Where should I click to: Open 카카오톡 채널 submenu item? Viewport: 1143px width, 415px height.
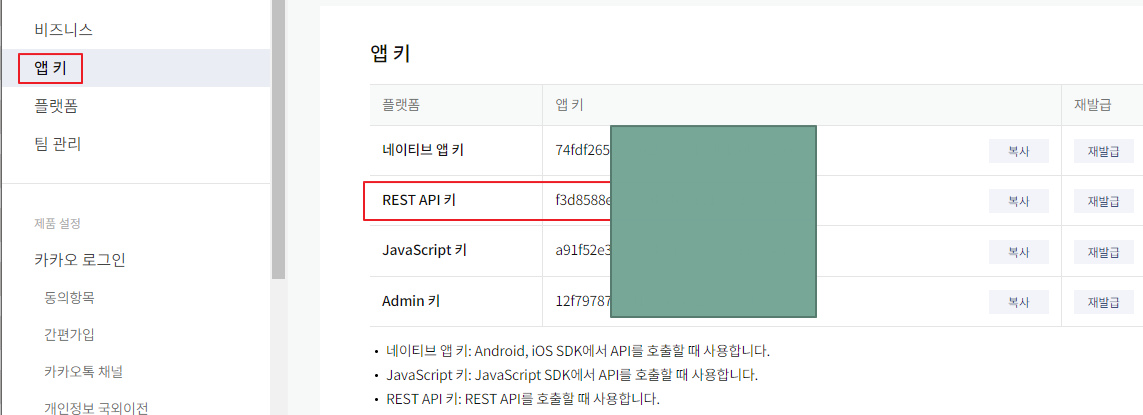(x=83, y=372)
